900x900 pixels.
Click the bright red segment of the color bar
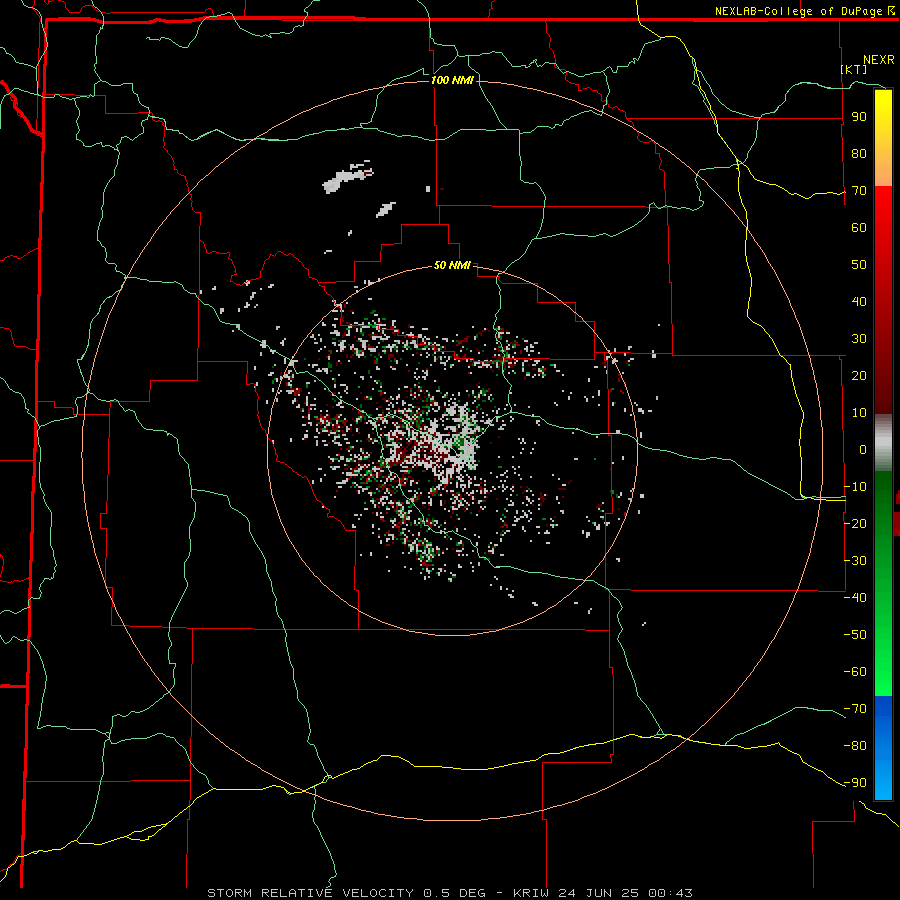coord(883,210)
